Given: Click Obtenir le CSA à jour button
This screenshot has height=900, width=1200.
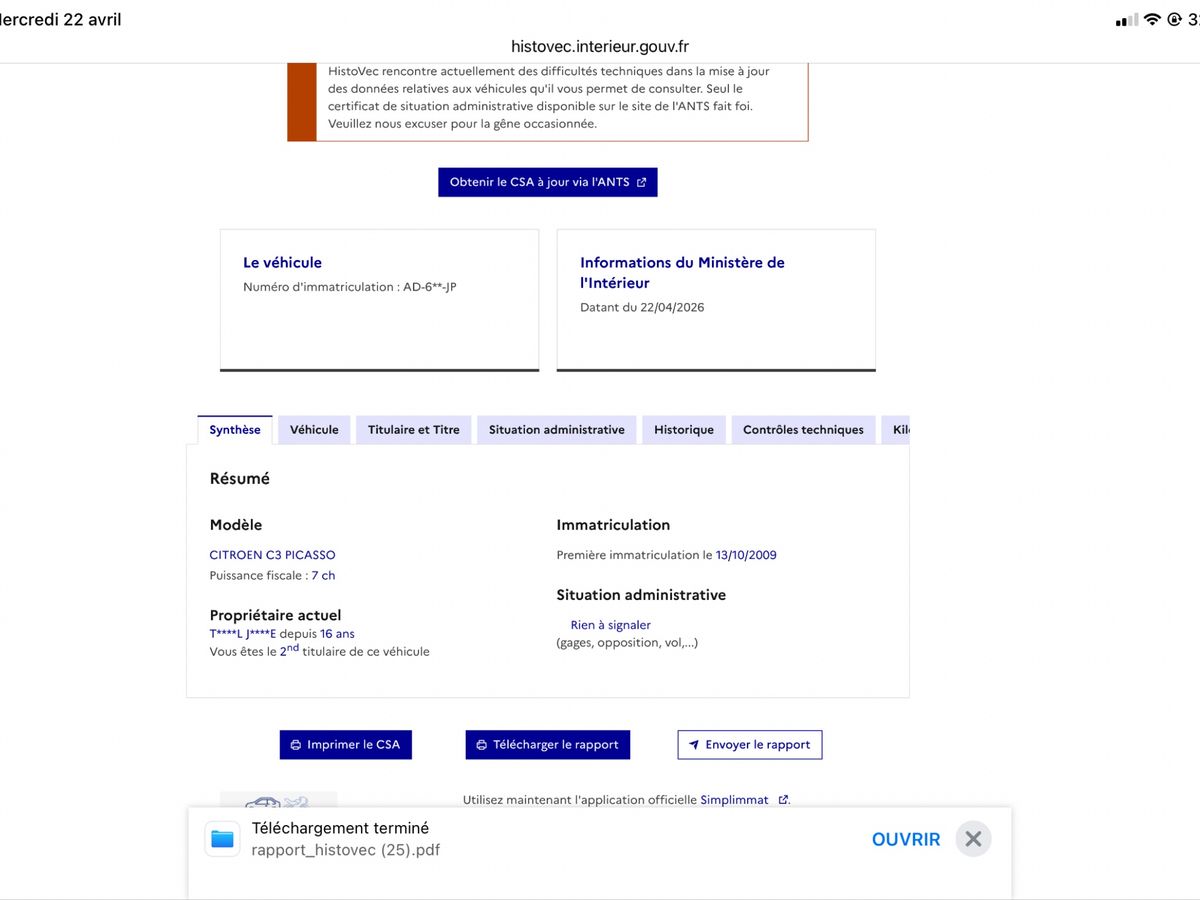Looking at the screenshot, I should [548, 182].
